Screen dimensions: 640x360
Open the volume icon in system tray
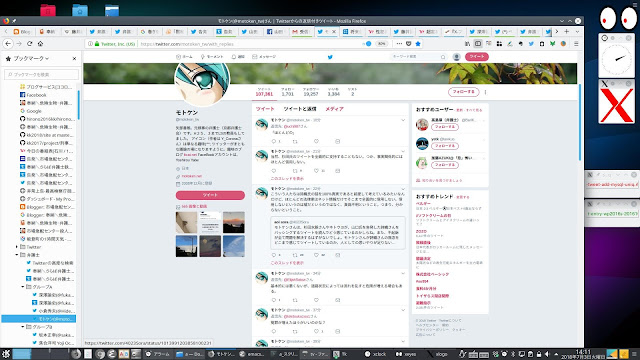(547, 354)
